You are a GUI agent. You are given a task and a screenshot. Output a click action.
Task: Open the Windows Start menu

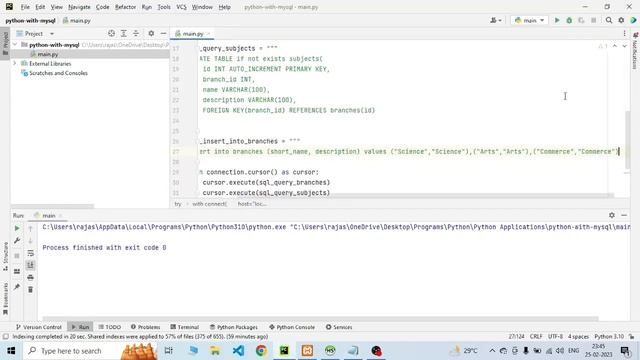11,351
